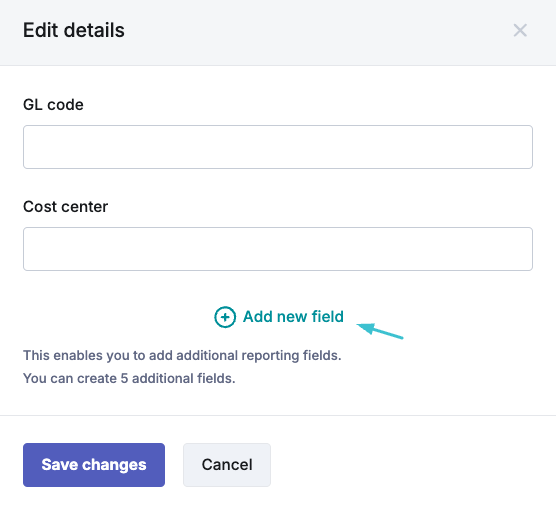
Task: Select the additional reporting fields help text
Action: 182,355
